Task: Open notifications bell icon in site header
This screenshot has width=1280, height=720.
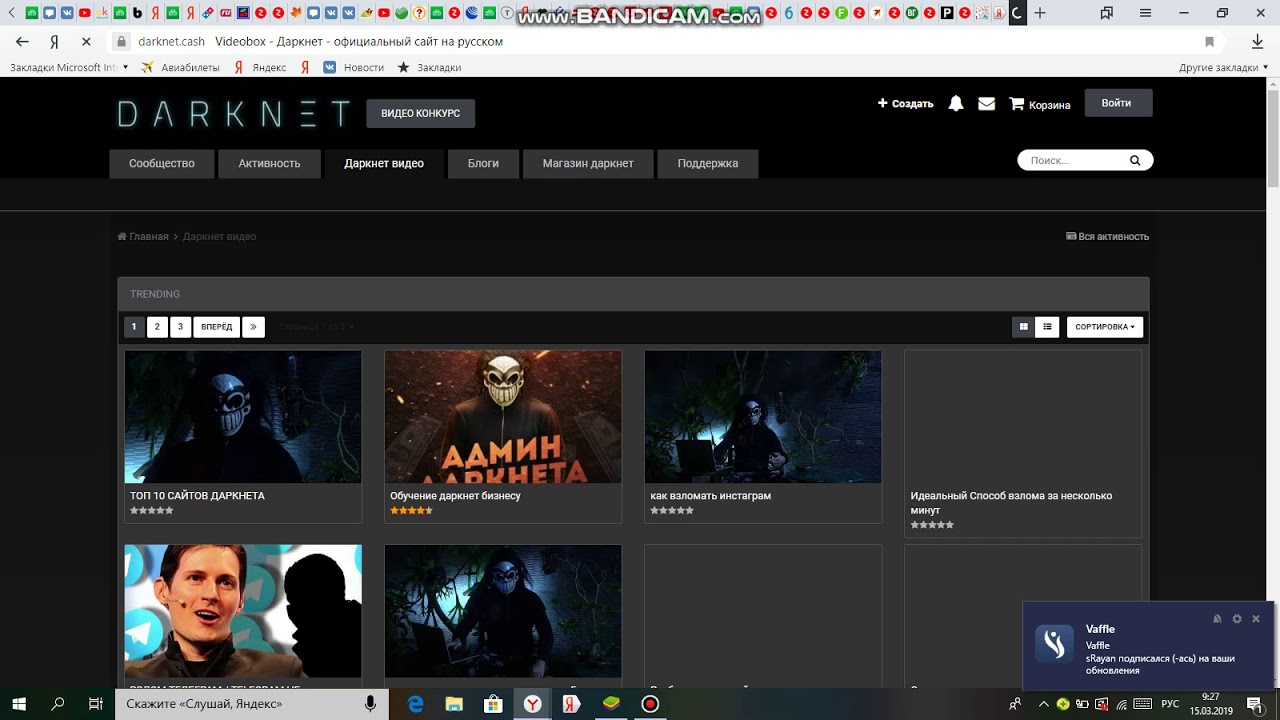Action: (x=956, y=104)
